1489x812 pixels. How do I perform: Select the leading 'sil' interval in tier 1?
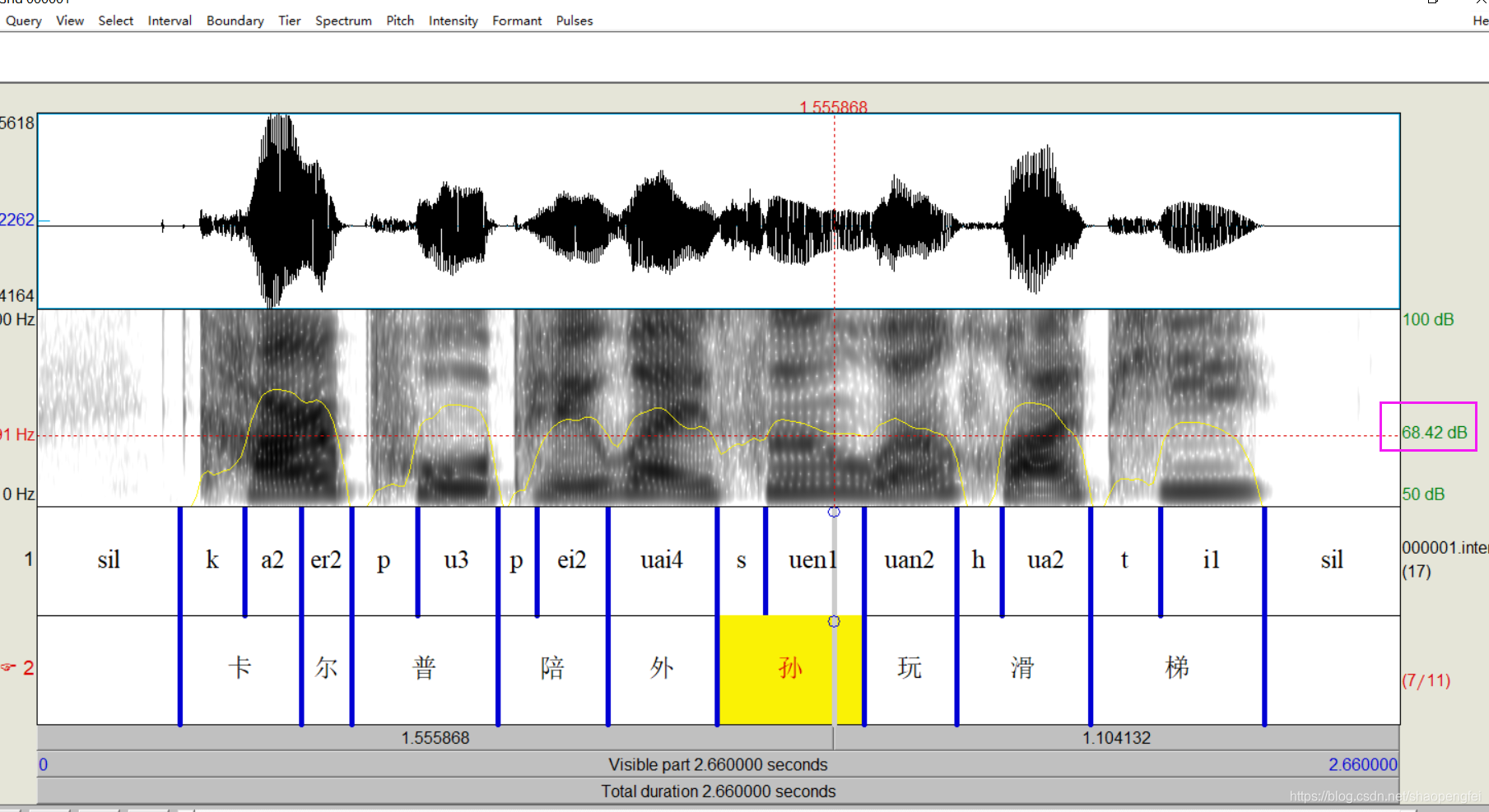109,560
